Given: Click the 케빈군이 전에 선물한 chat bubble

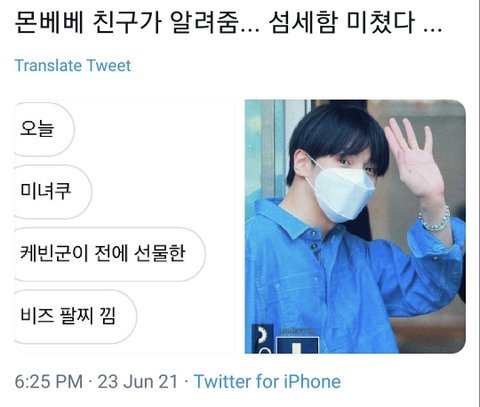Looking at the screenshot, I should click(x=110, y=254).
